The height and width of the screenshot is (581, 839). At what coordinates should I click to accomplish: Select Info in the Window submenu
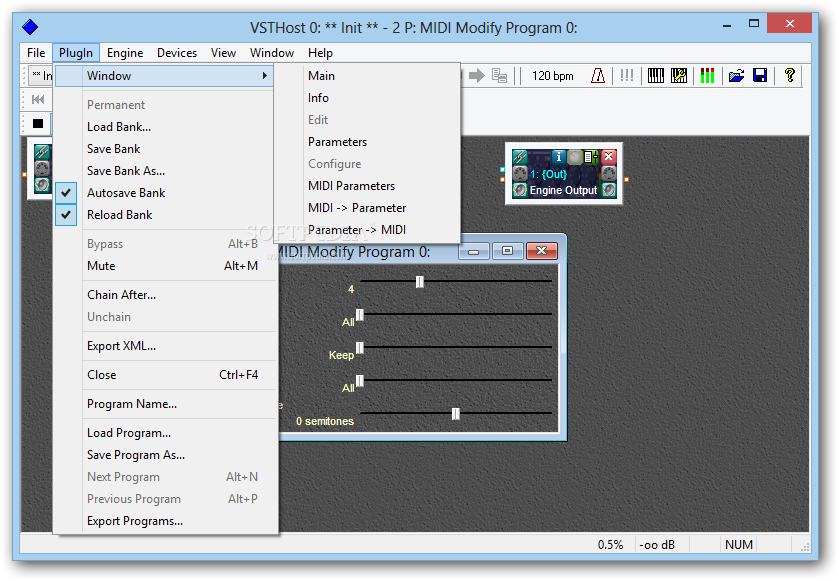point(367,98)
